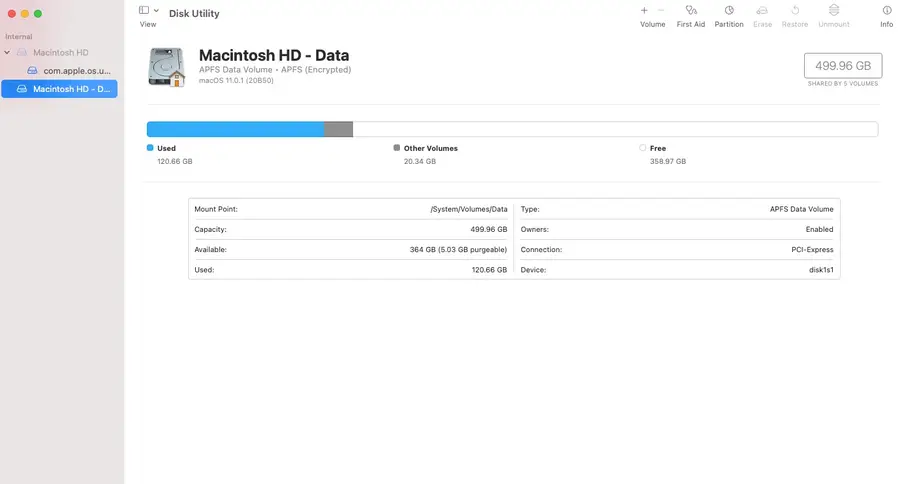Select Macintosh HD in sidebar
The height and width of the screenshot is (484, 900).
coord(60,52)
